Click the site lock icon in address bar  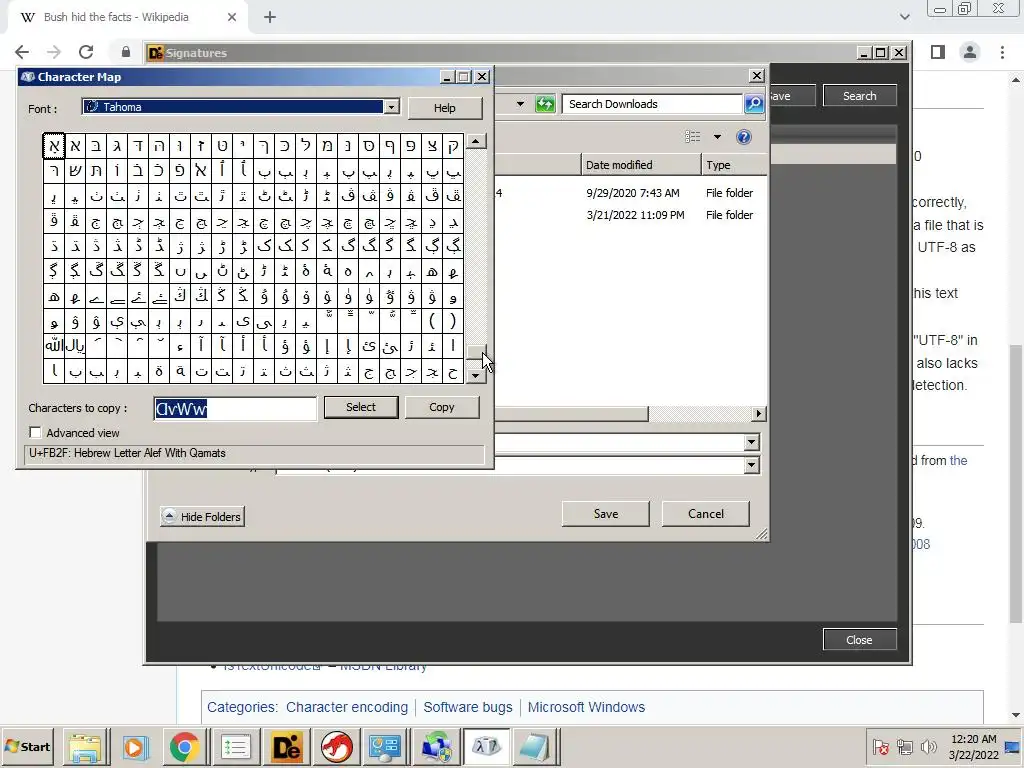pos(126,52)
